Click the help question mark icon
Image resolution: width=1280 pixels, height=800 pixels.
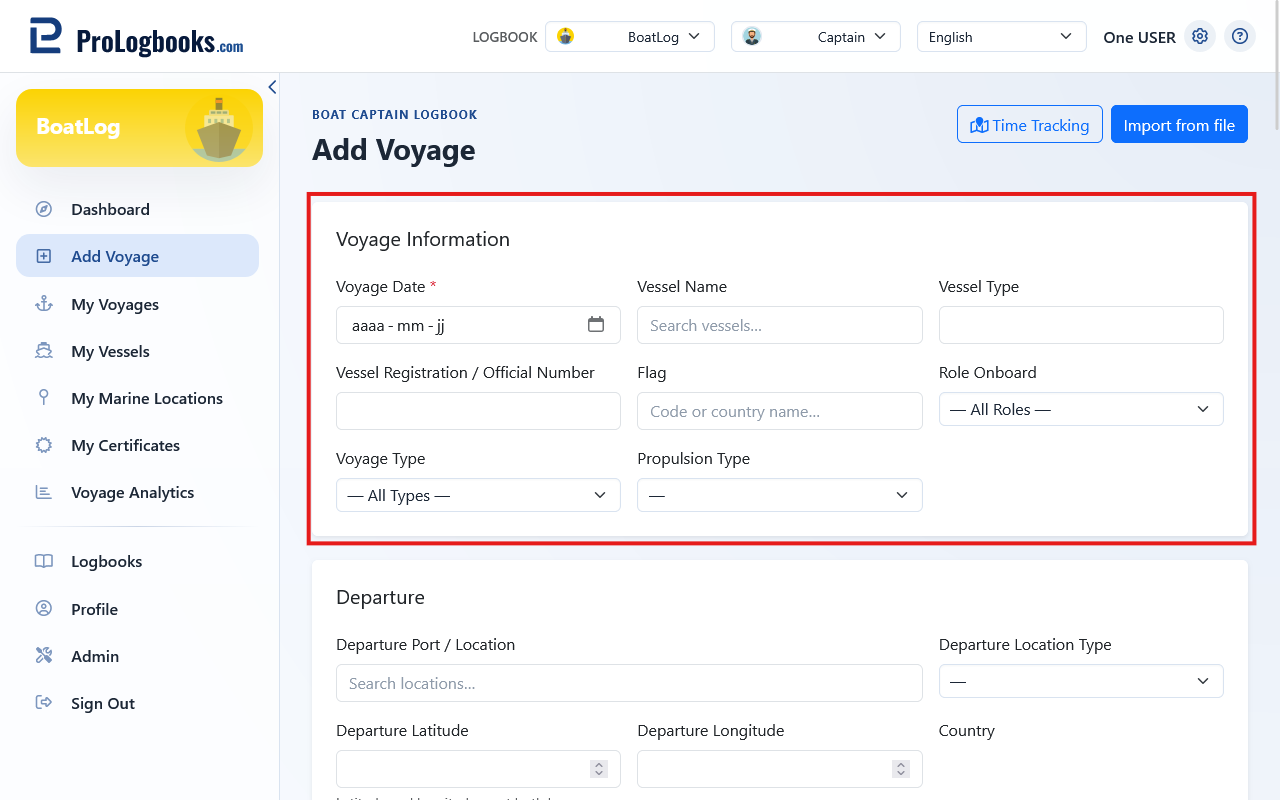coord(1240,37)
